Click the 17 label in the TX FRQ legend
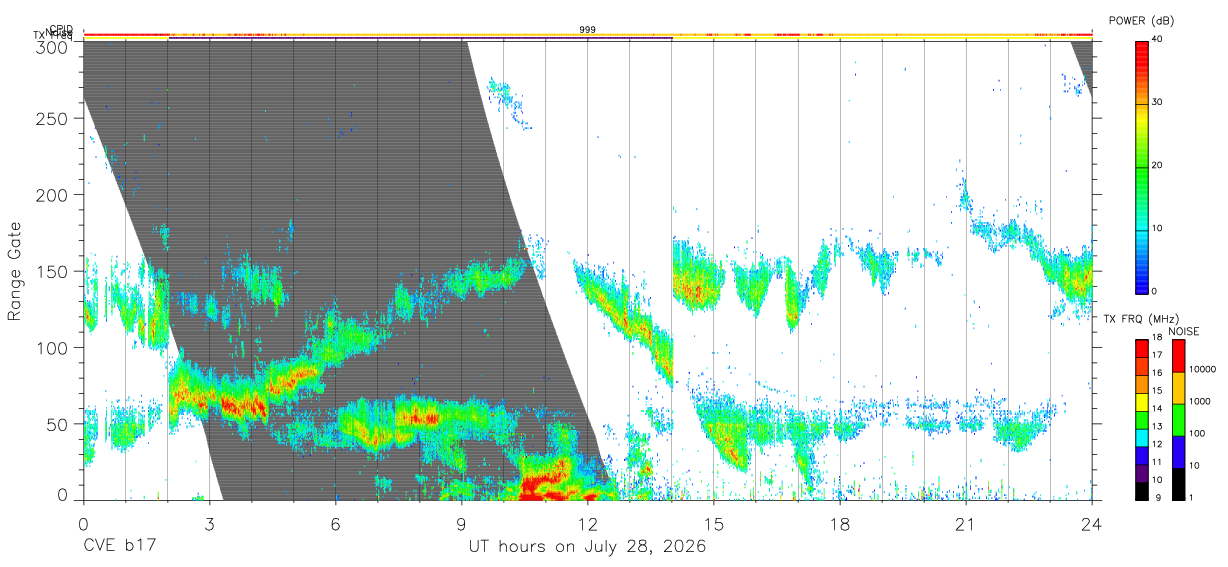 tap(1157, 355)
